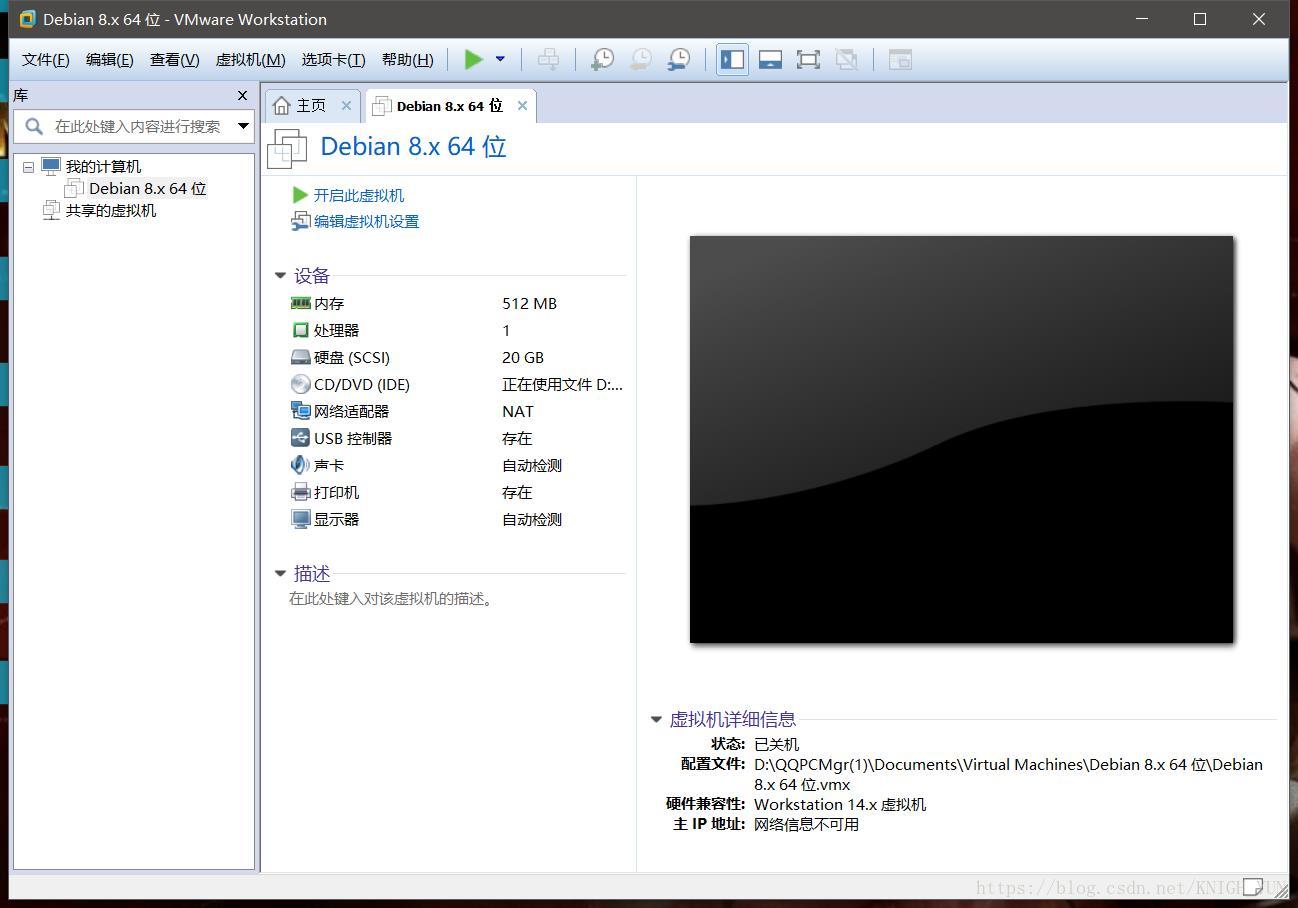Collapse the 描述 section
Image resolution: width=1298 pixels, height=908 pixels.
[x=280, y=574]
